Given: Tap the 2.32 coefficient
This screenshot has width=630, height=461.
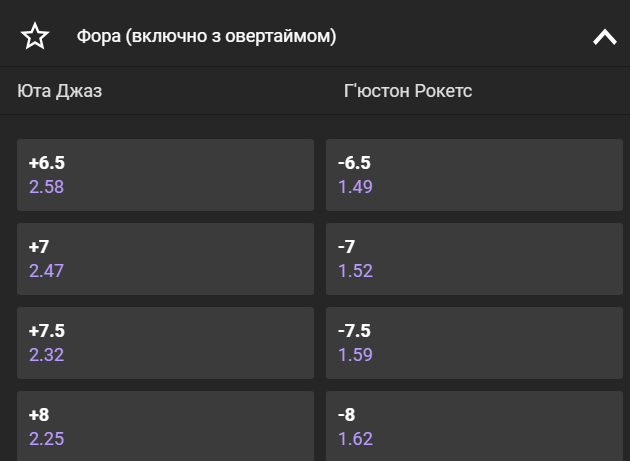Looking at the screenshot, I should 46,355.
